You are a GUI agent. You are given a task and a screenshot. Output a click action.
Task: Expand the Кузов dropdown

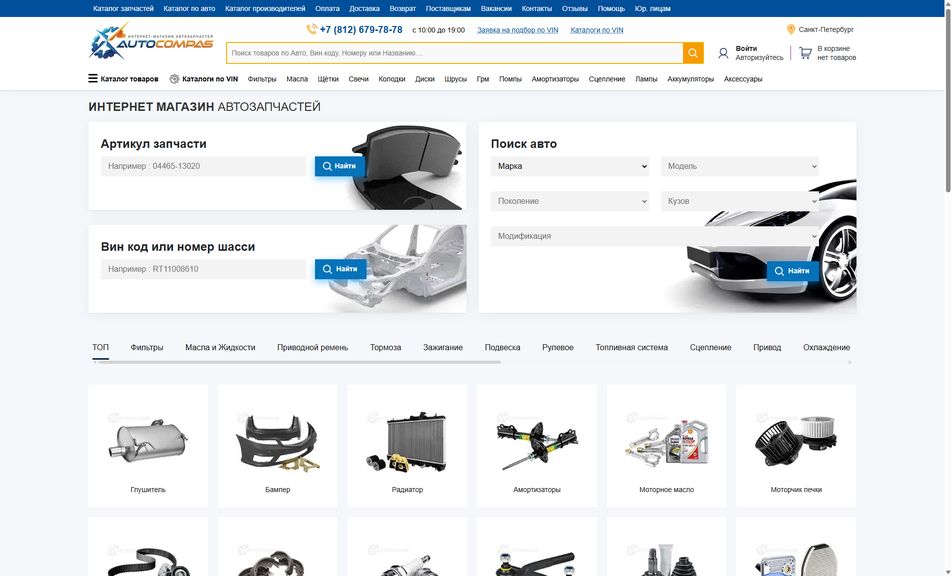point(740,201)
